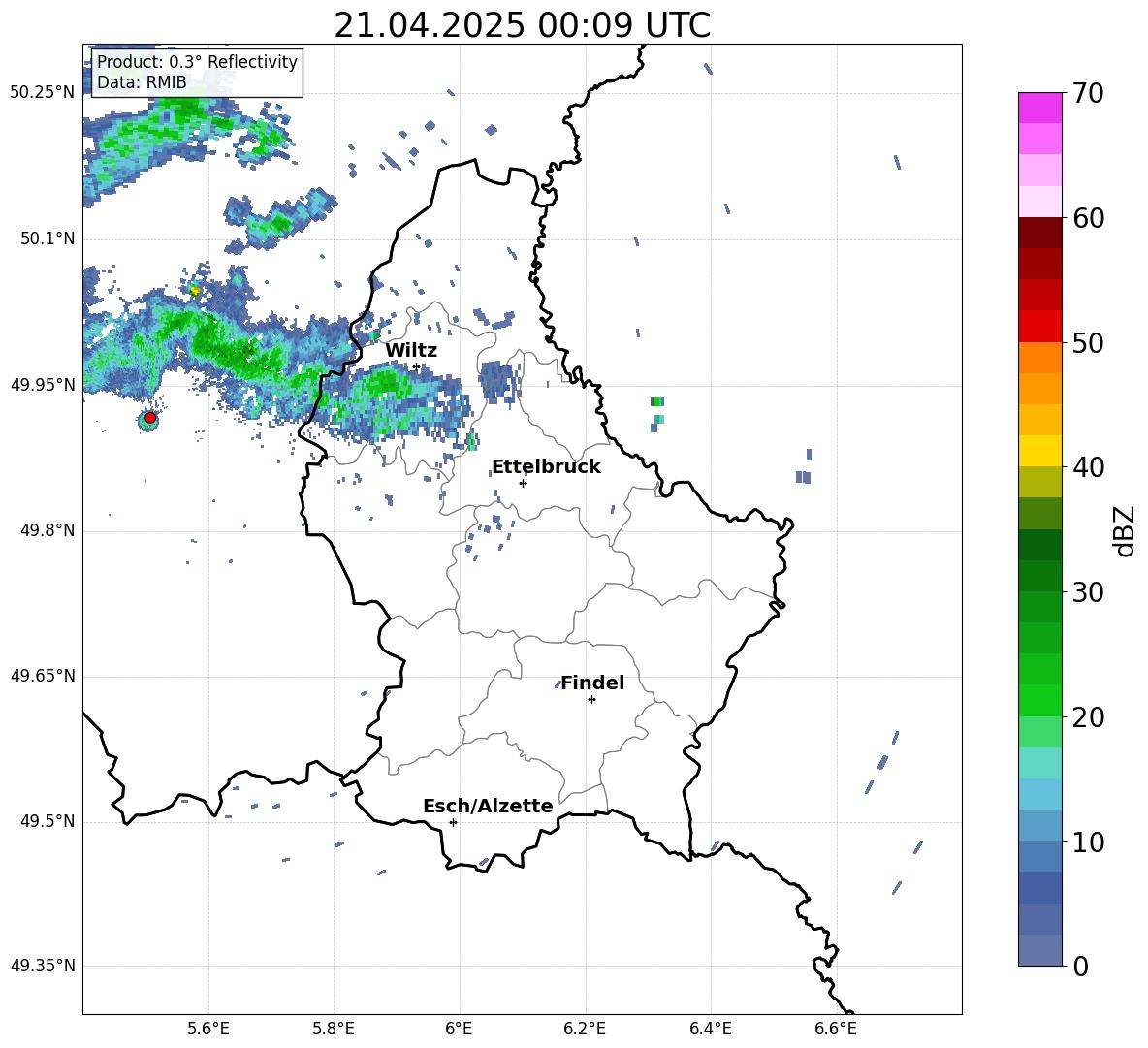Click the plot title '21.04.2025 00:09 UTC'
The image size is (1148, 1048).
click(522, 25)
